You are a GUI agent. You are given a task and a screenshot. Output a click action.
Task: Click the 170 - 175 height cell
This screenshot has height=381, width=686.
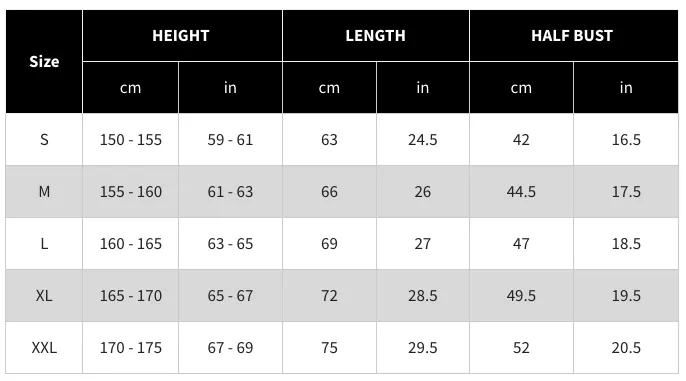point(130,348)
